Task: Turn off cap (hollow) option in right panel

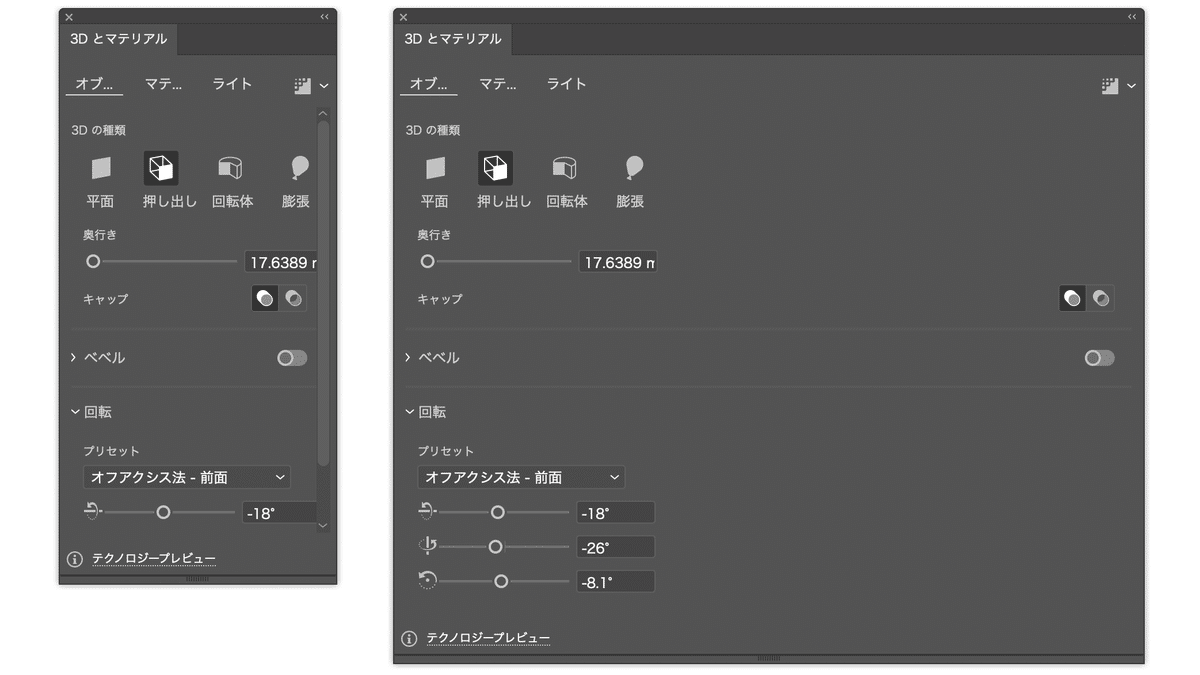Action: pos(1101,298)
